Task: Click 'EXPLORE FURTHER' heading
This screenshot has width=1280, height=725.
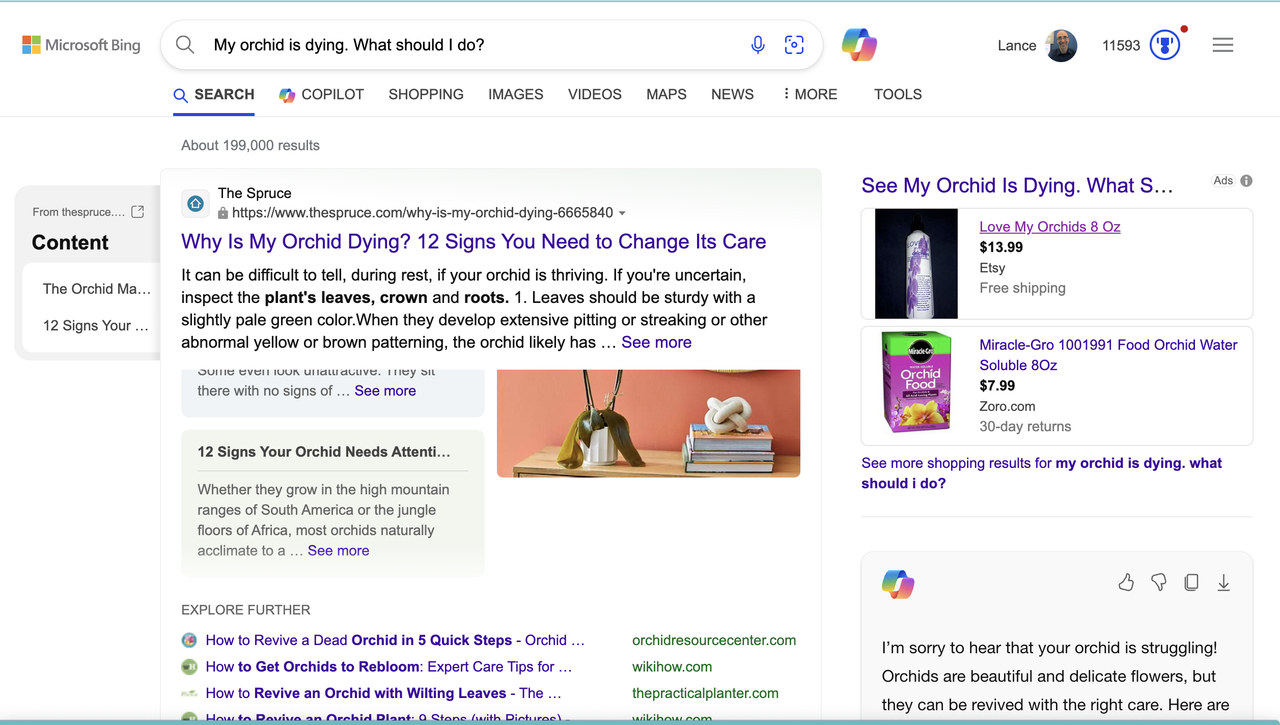Action: coord(246,610)
